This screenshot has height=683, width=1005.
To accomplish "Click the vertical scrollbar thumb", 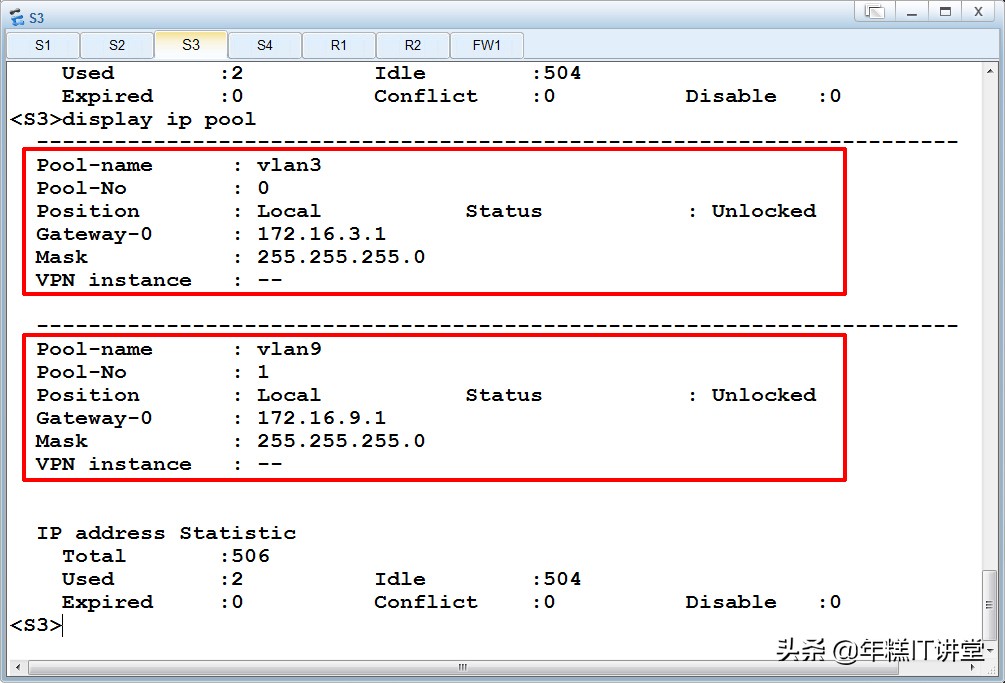I will 990,604.
